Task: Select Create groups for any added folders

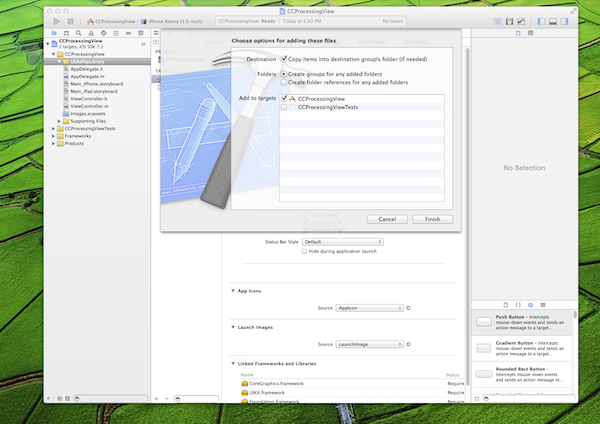Action: click(284, 73)
